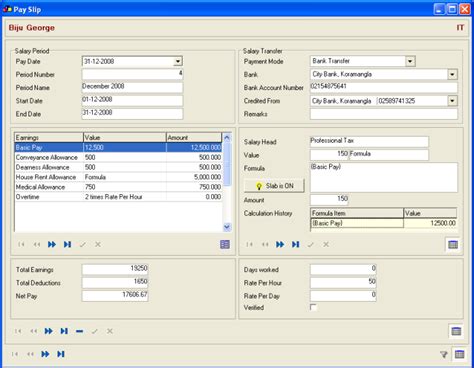Expand the Bank dropdown list
The width and height of the screenshot is (474, 368).
click(452, 74)
